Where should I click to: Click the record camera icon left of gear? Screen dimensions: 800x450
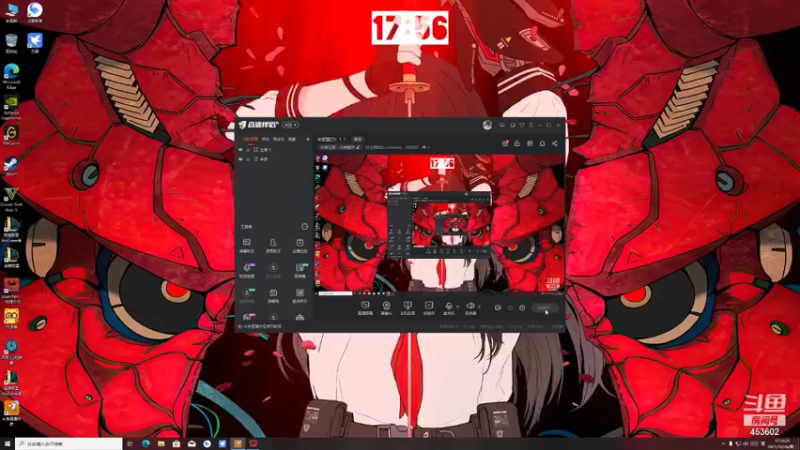coord(498,308)
